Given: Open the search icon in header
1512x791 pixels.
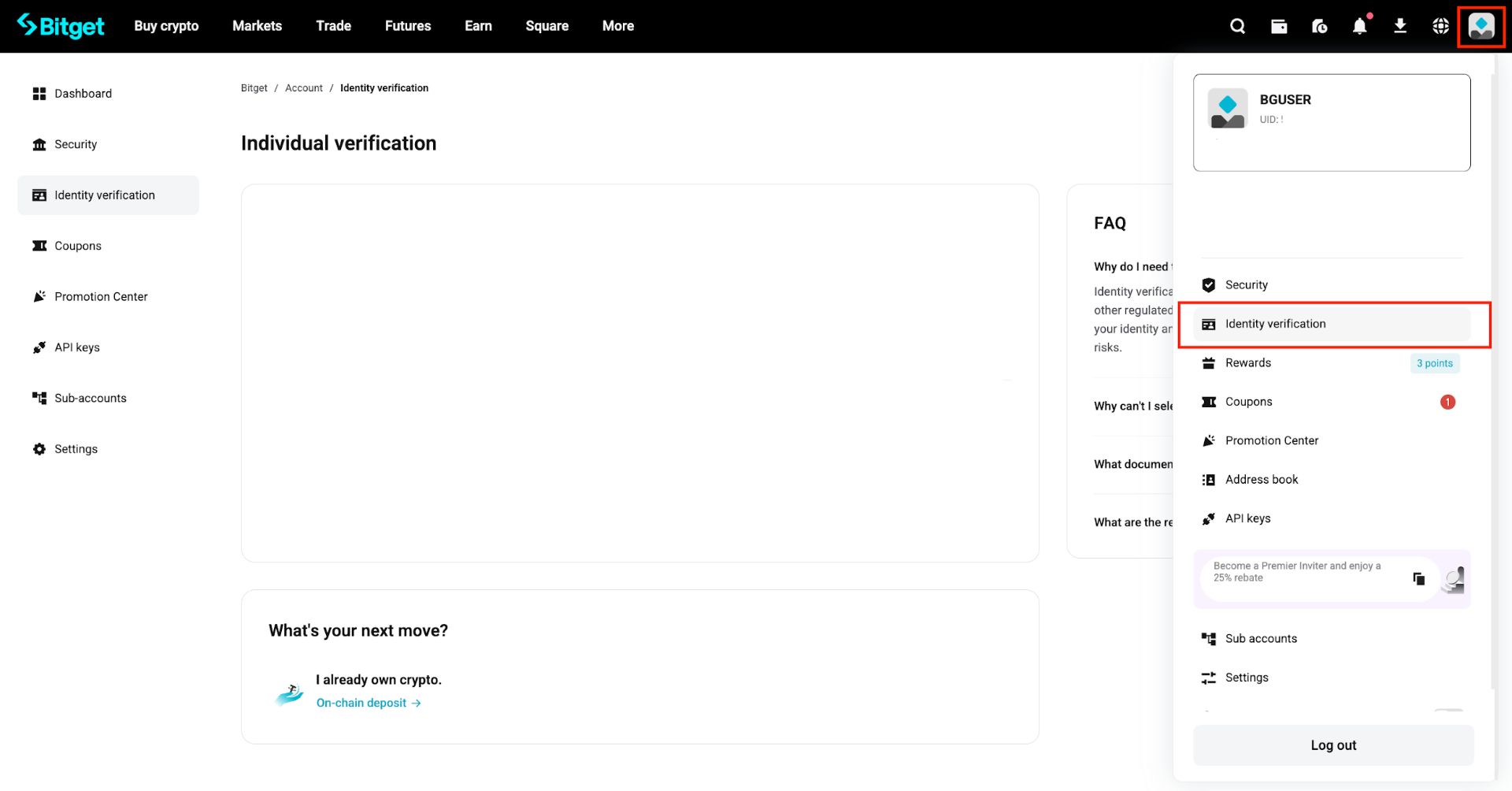Looking at the screenshot, I should [1238, 26].
